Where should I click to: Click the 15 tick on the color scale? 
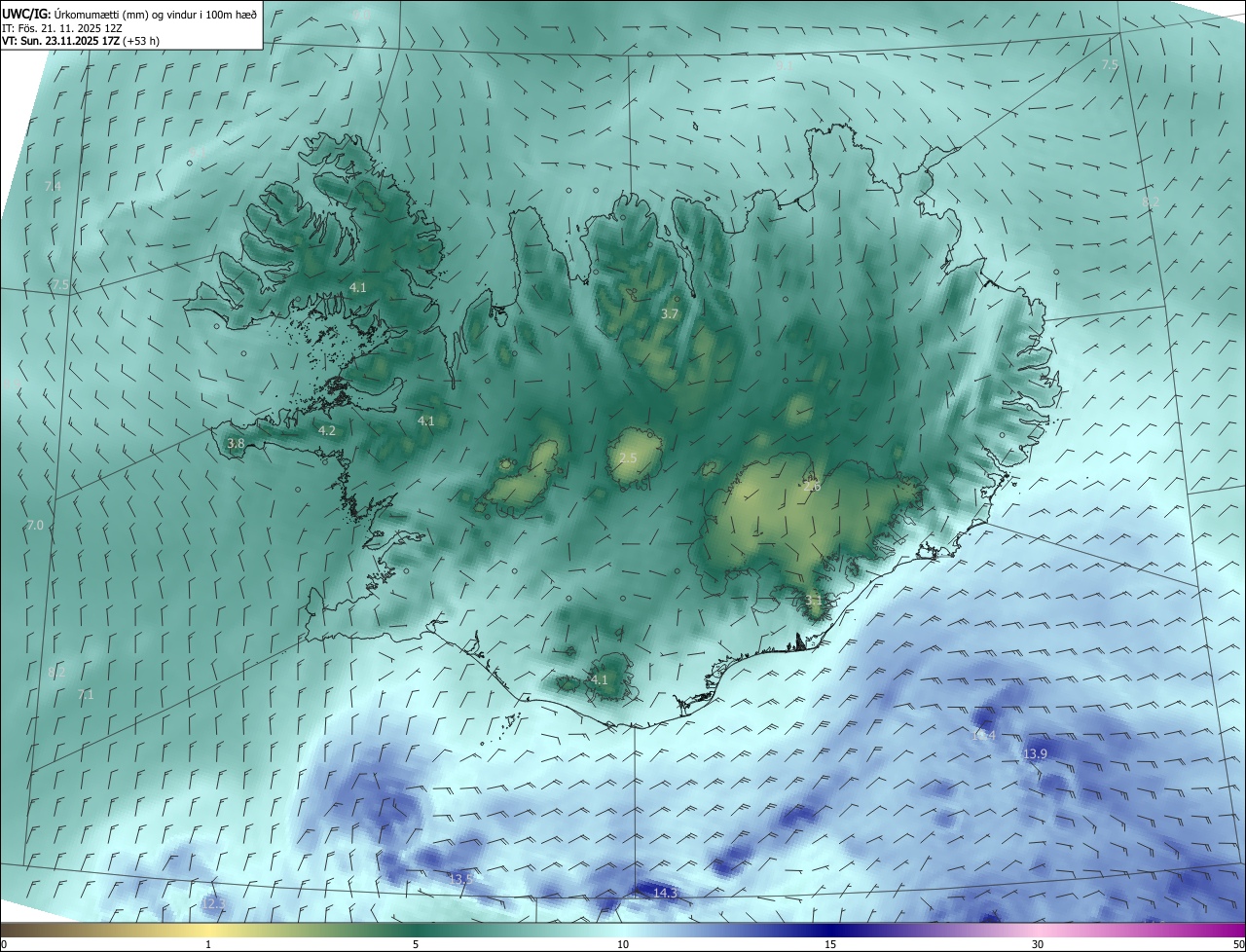coord(830,944)
